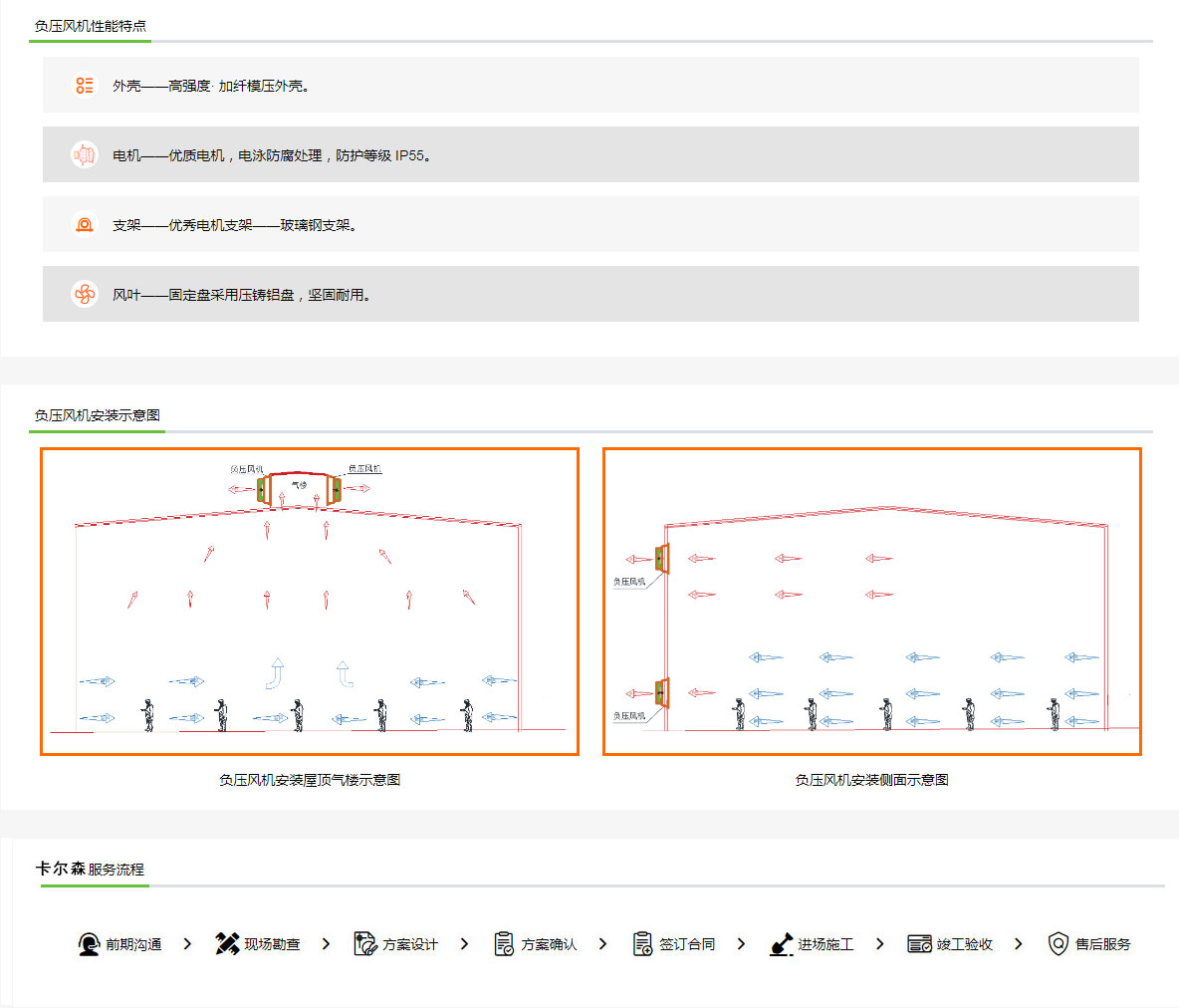Open the rooftop installation diagram image
Viewport: 1179px width, 1008px height.
310,602
